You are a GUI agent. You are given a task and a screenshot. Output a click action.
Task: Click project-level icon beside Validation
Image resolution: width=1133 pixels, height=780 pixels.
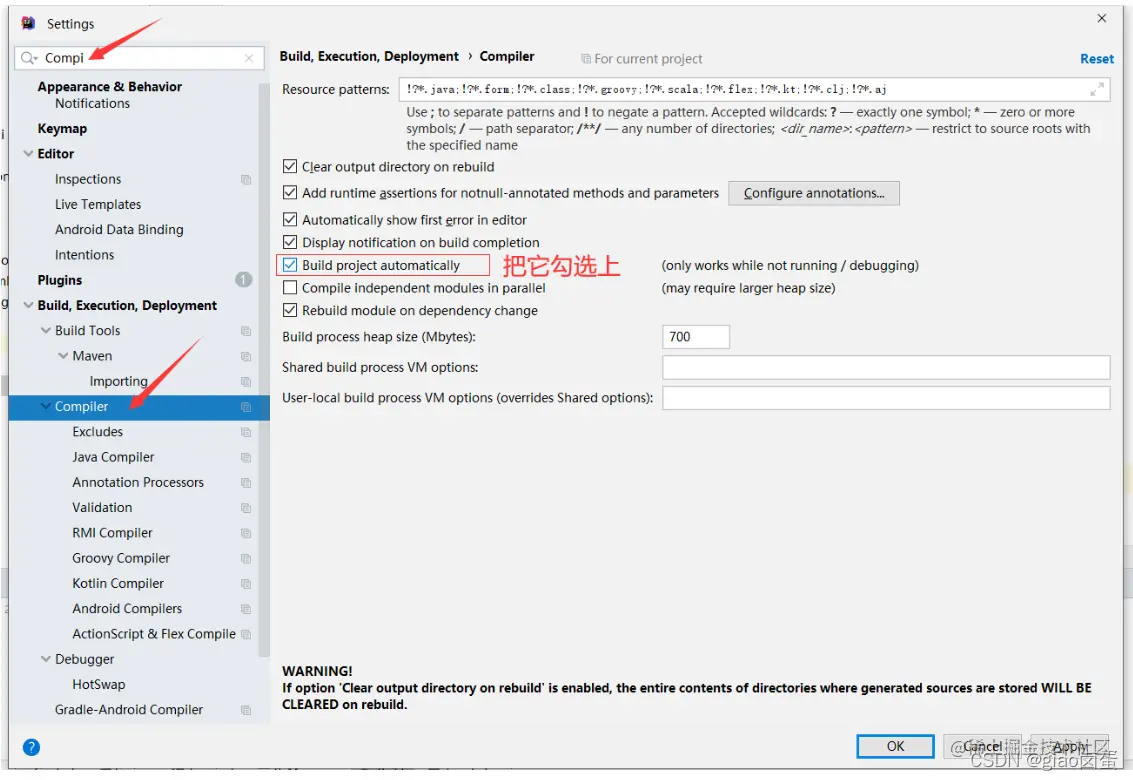point(246,508)
